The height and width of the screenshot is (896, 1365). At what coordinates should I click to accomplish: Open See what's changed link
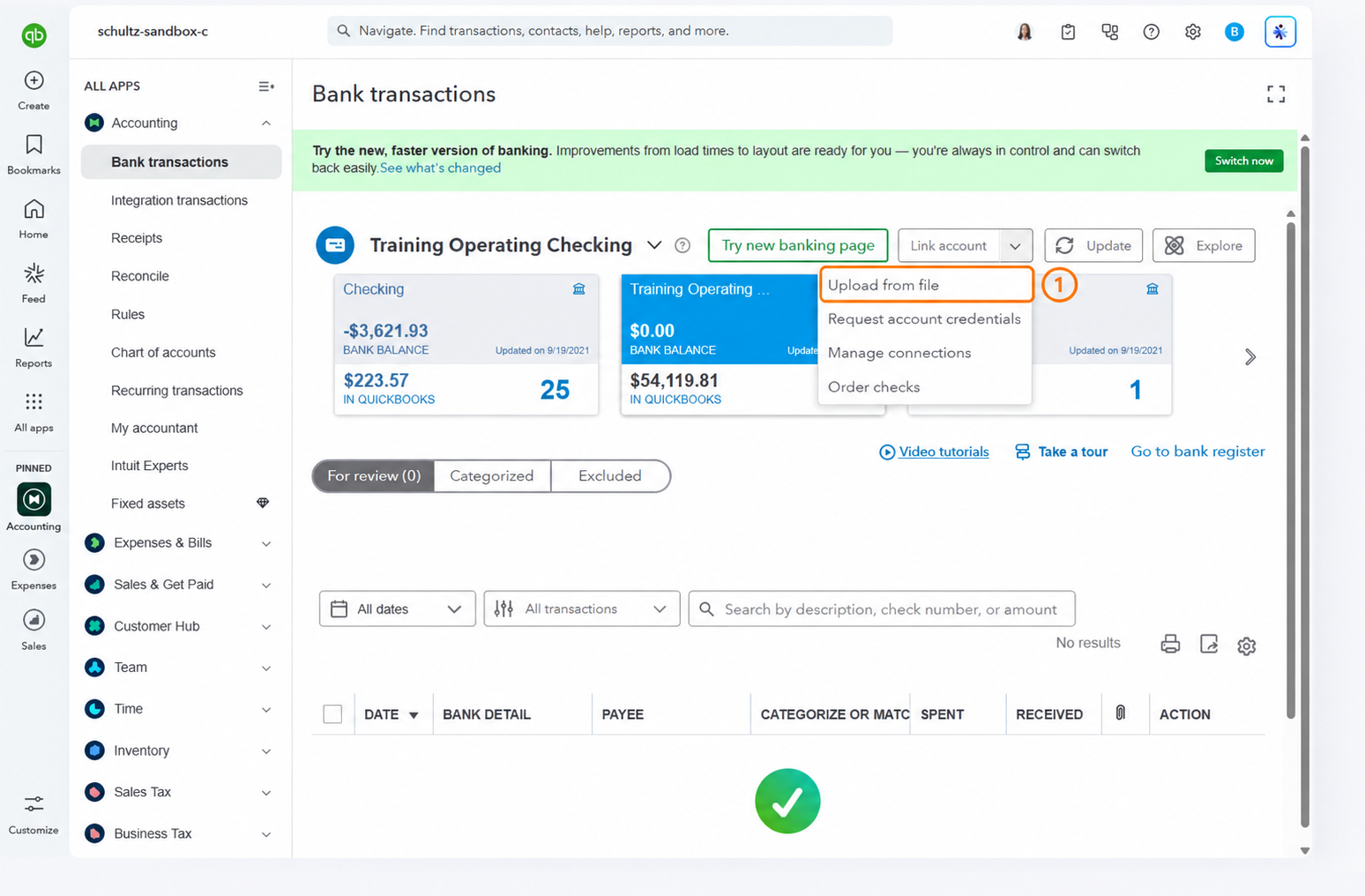point(440,168)
